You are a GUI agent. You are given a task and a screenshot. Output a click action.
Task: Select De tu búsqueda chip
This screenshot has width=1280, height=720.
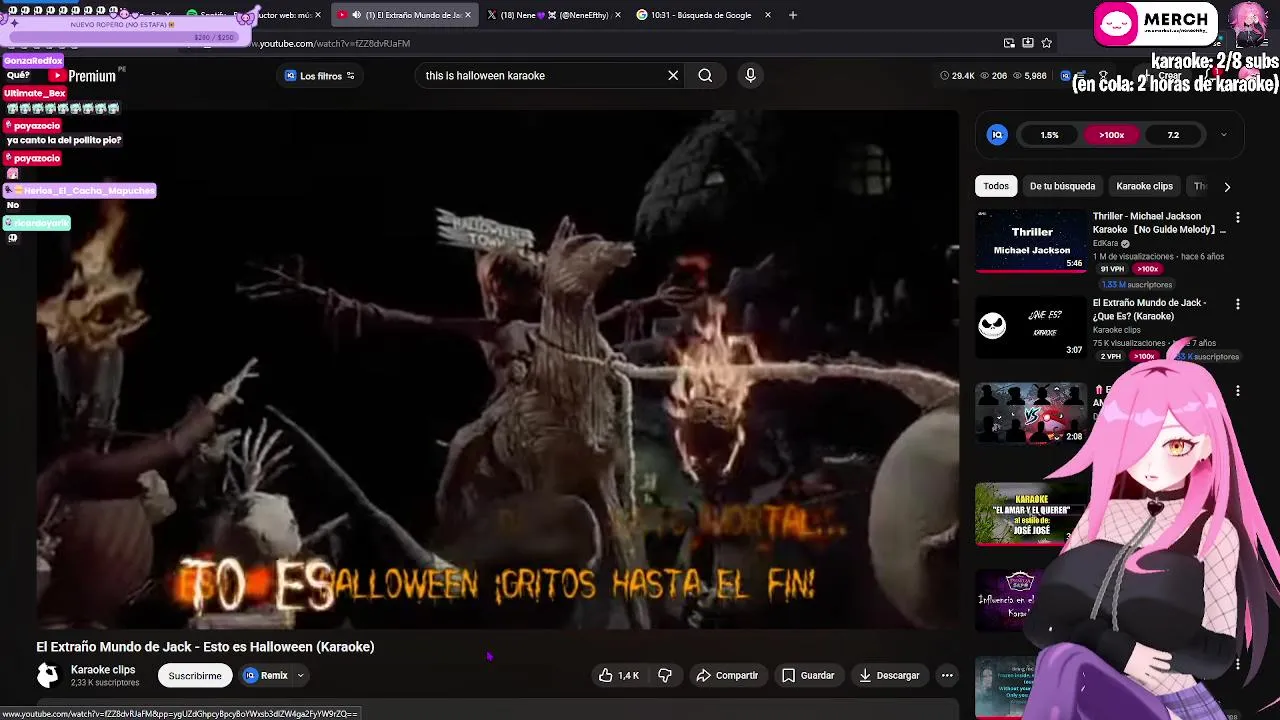[x=1062, y=186]
